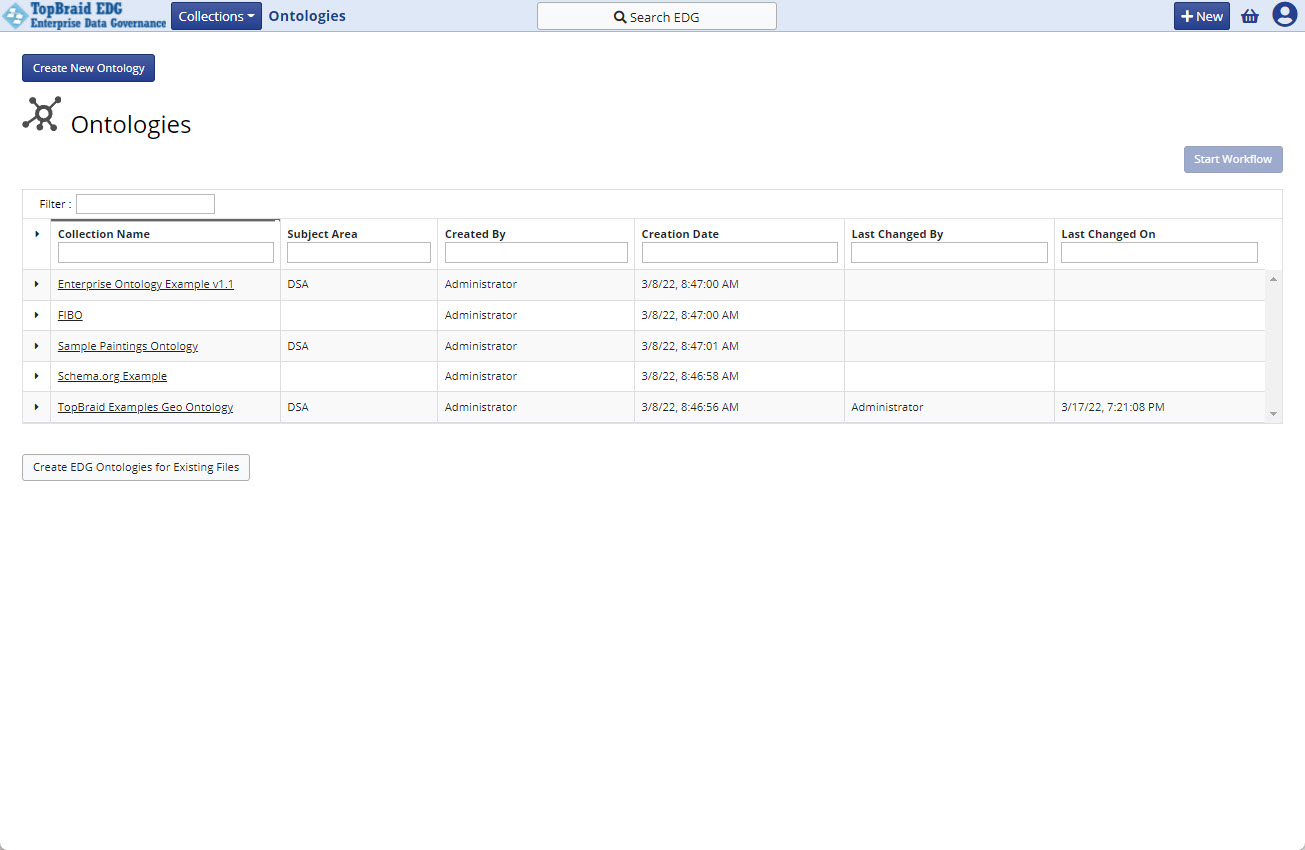
Task: Open the user profile icon
Action: point(1284,15)
